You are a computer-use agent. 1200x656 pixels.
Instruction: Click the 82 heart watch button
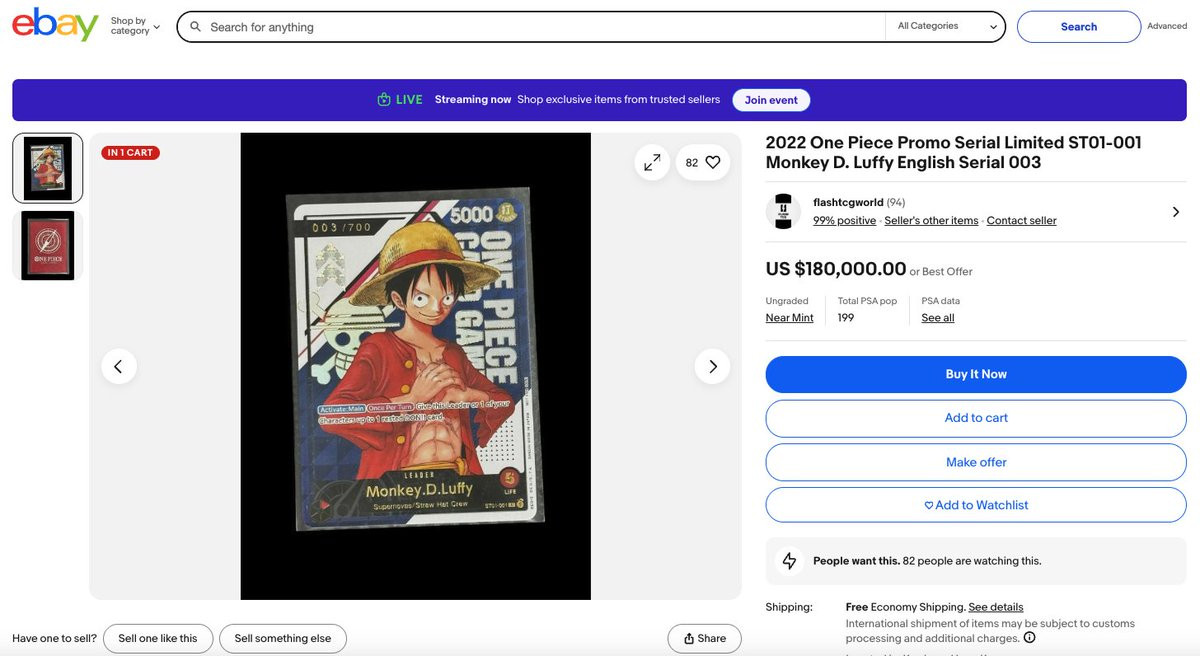tap(703, 162)
